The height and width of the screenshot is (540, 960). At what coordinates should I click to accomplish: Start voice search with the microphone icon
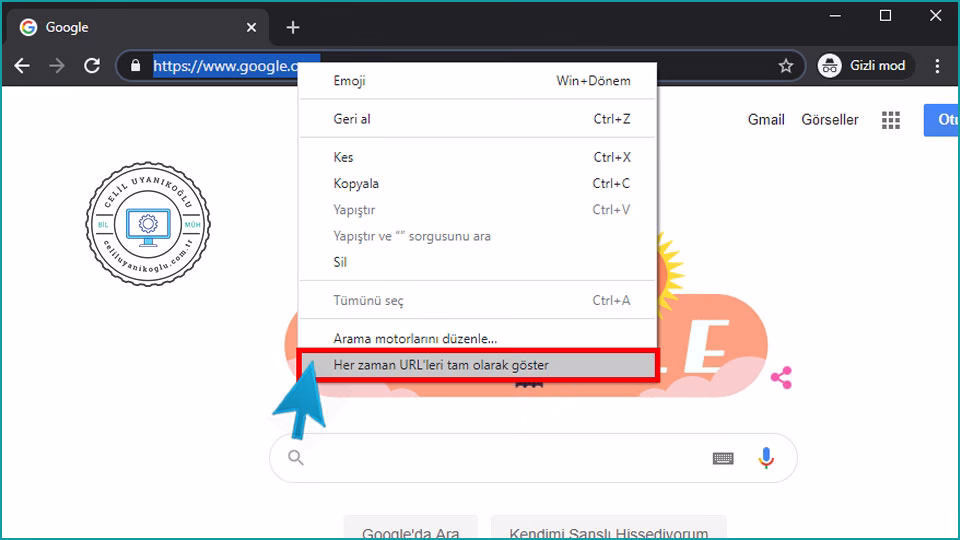click(766, 458)
